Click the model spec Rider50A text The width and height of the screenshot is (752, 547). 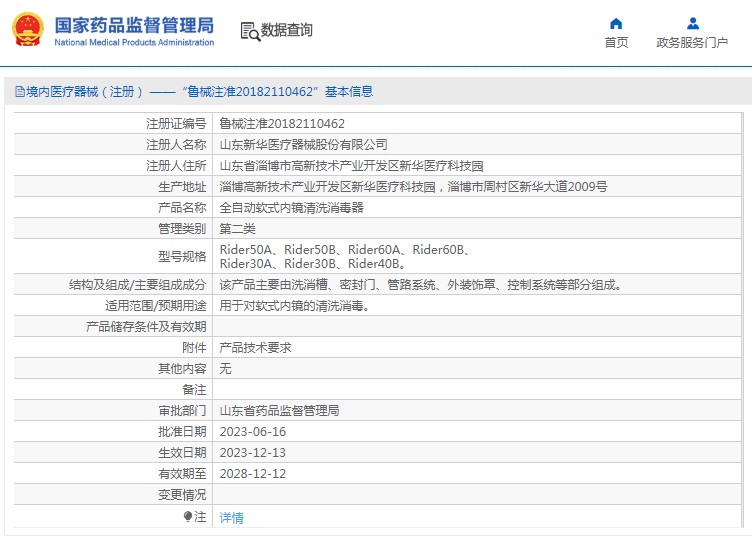pos(247,250)
